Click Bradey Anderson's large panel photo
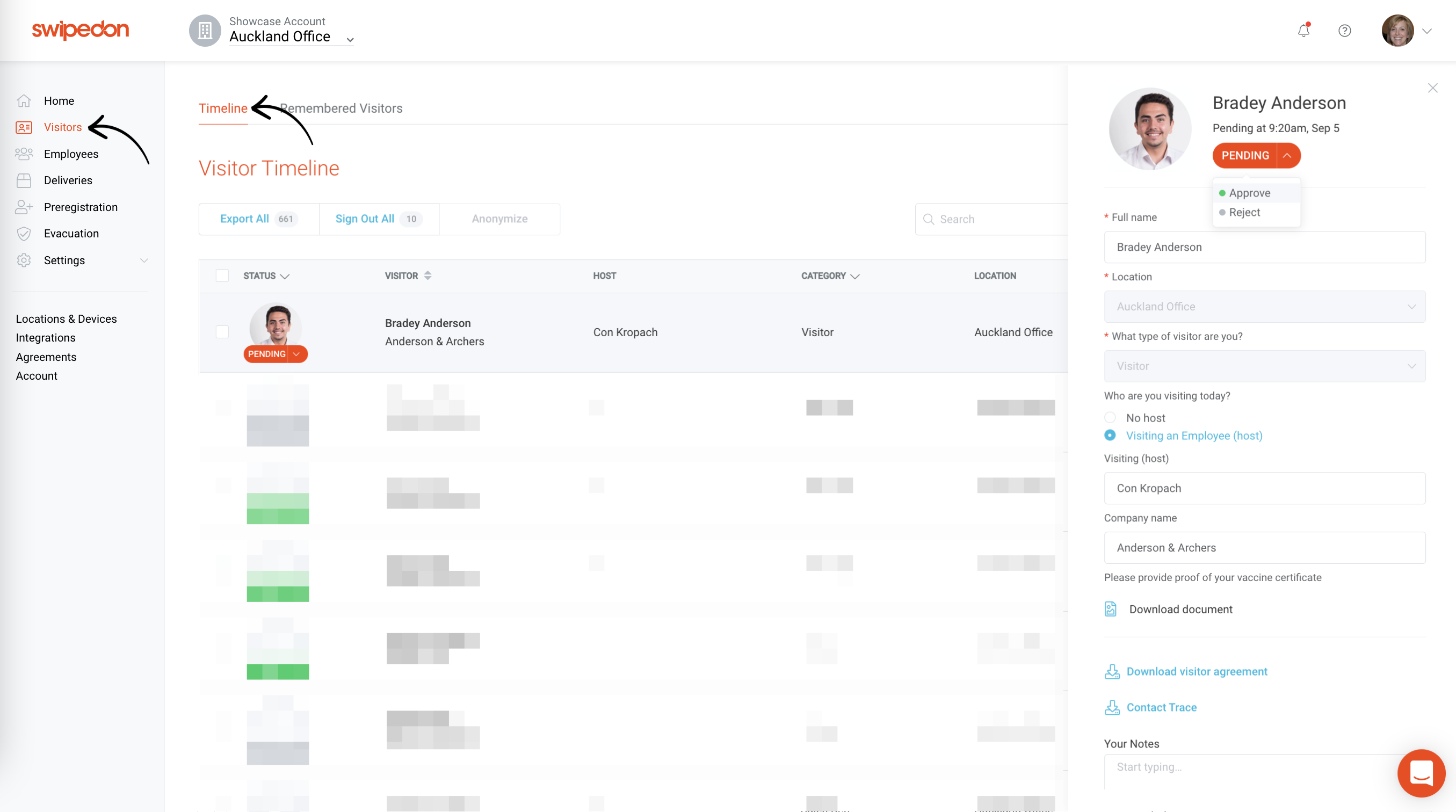Screen dimensions: 1456x812 tap(1150, 129)
